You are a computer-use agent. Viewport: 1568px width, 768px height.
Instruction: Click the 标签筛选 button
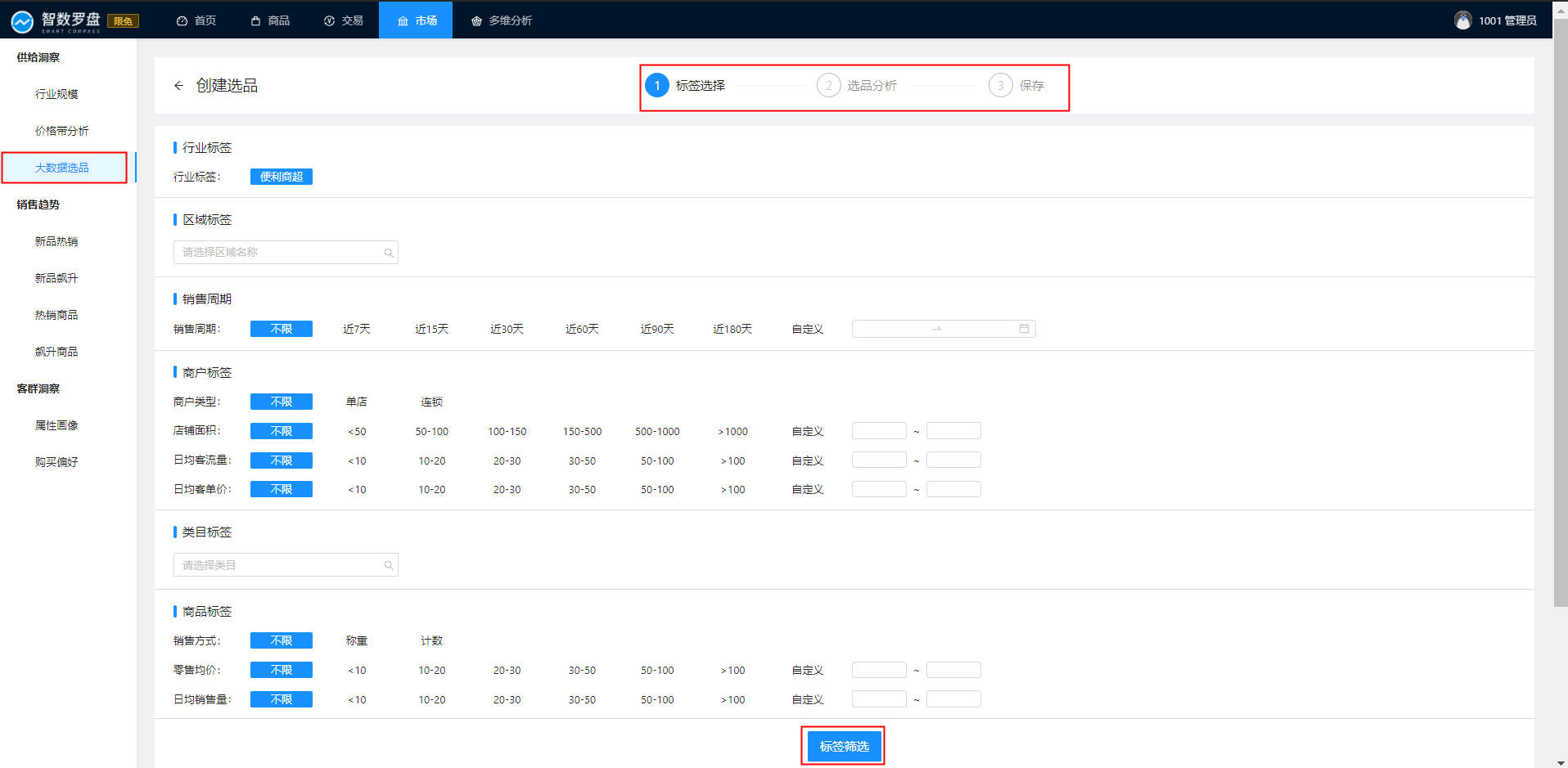coord(844,746)
